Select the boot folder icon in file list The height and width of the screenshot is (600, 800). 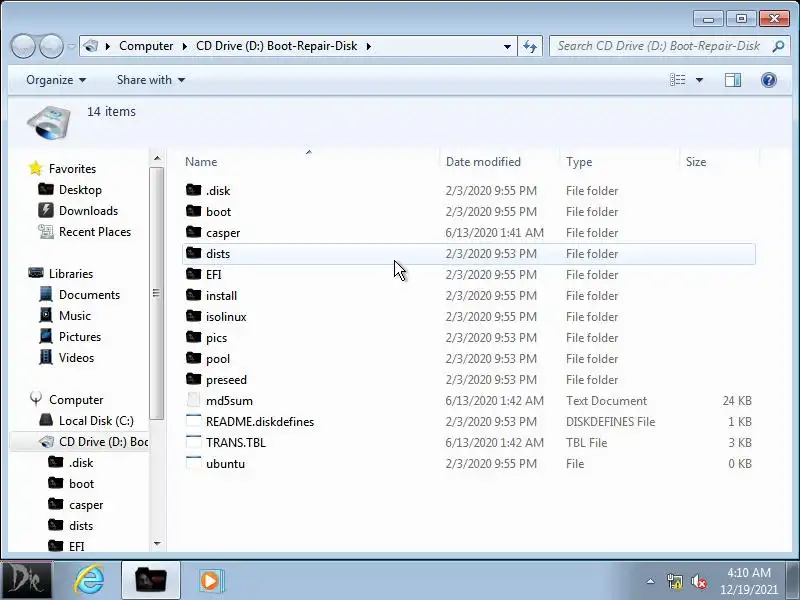[x=193, y=211]
